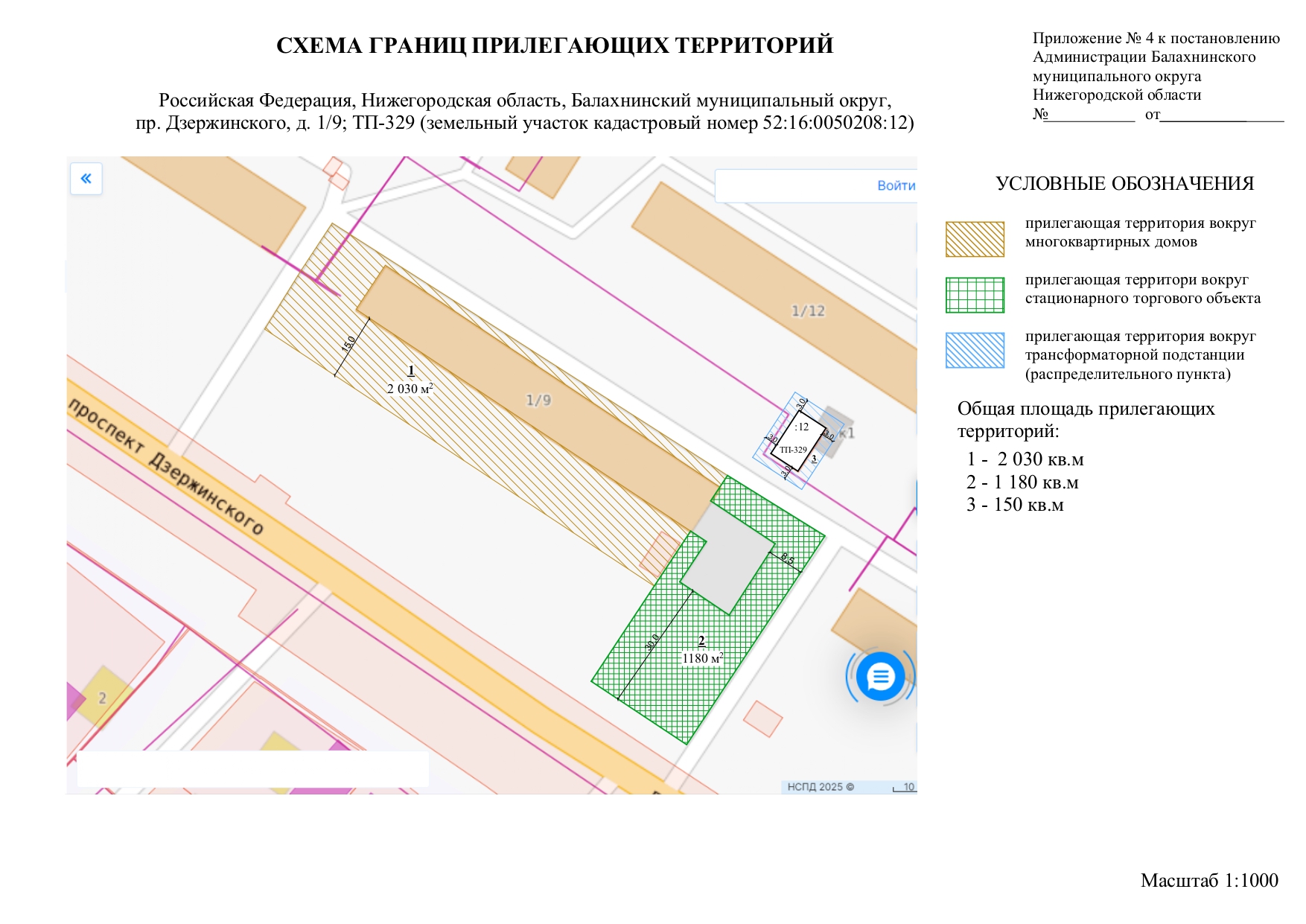Click building 1/9 on the map
The image size is (1306, 924).
click(x=538, y=400)
